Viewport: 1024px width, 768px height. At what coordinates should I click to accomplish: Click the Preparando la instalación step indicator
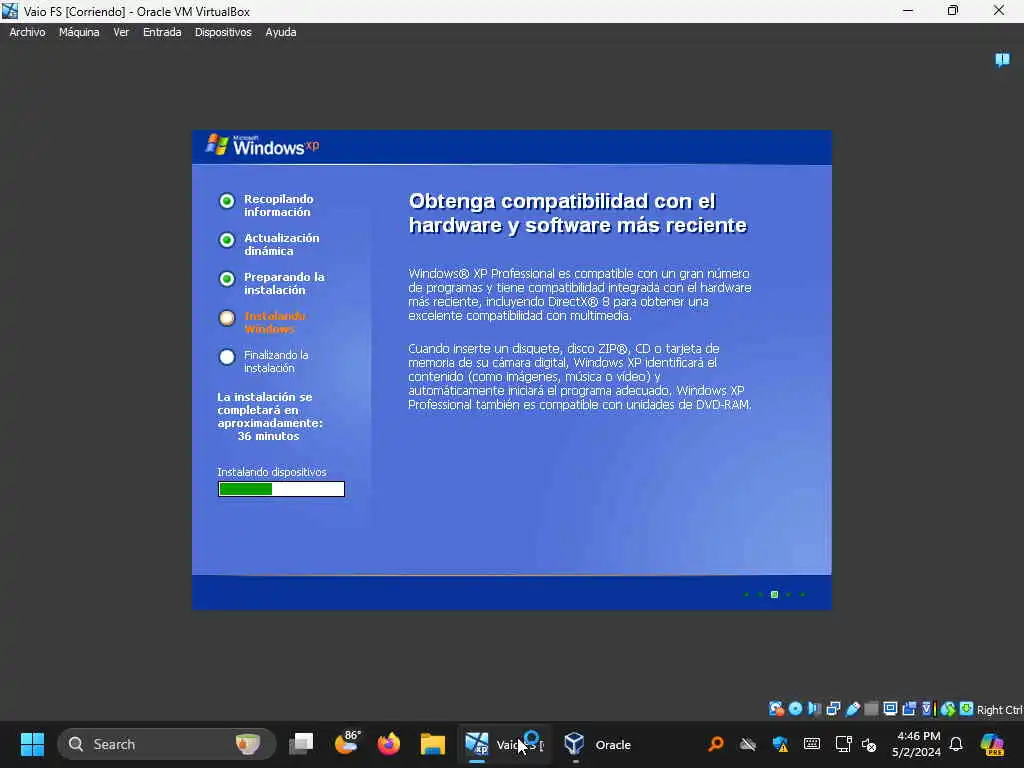(x=227, y=280)
